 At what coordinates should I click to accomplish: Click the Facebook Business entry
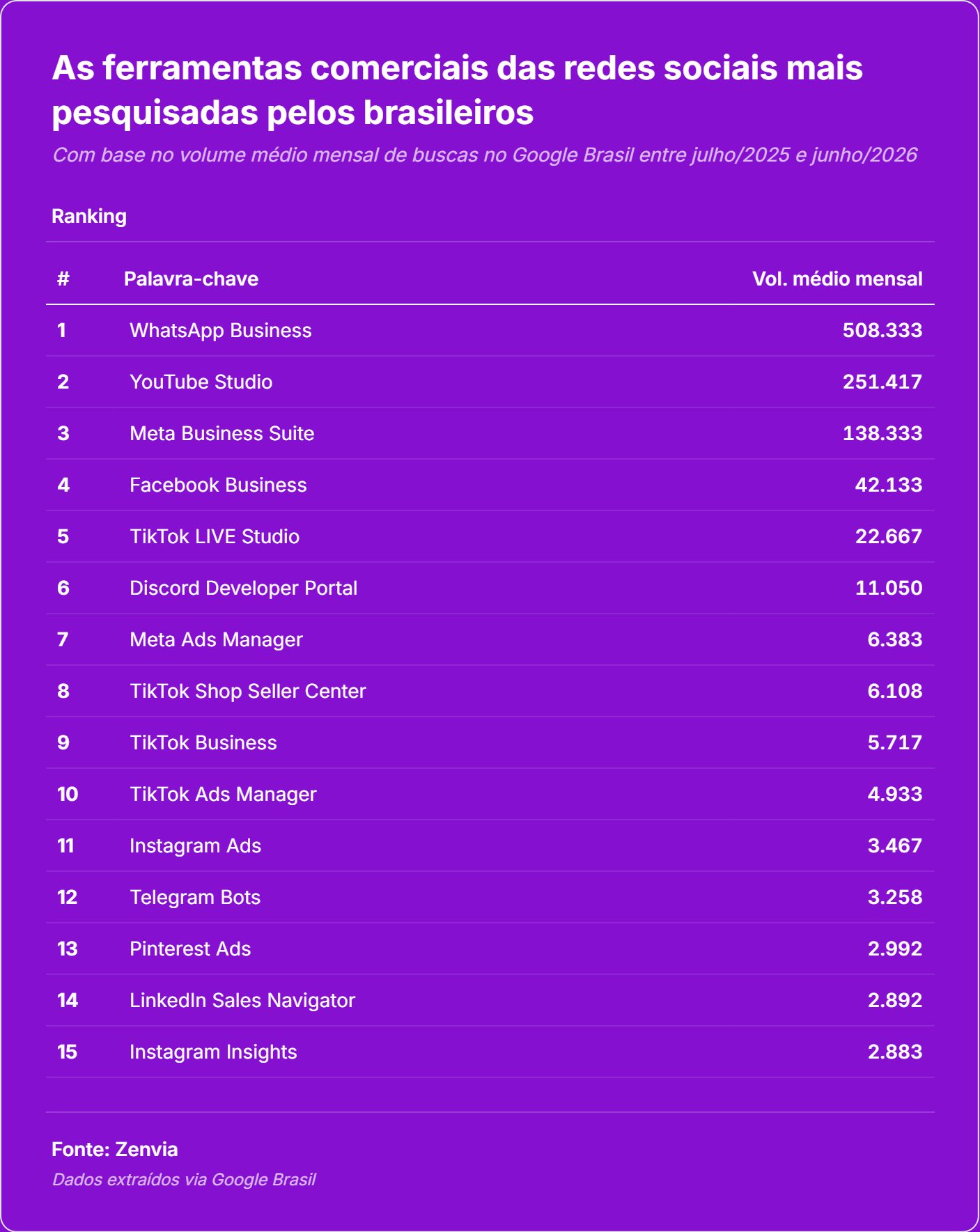pyautogui.click(x=218, y=485)
